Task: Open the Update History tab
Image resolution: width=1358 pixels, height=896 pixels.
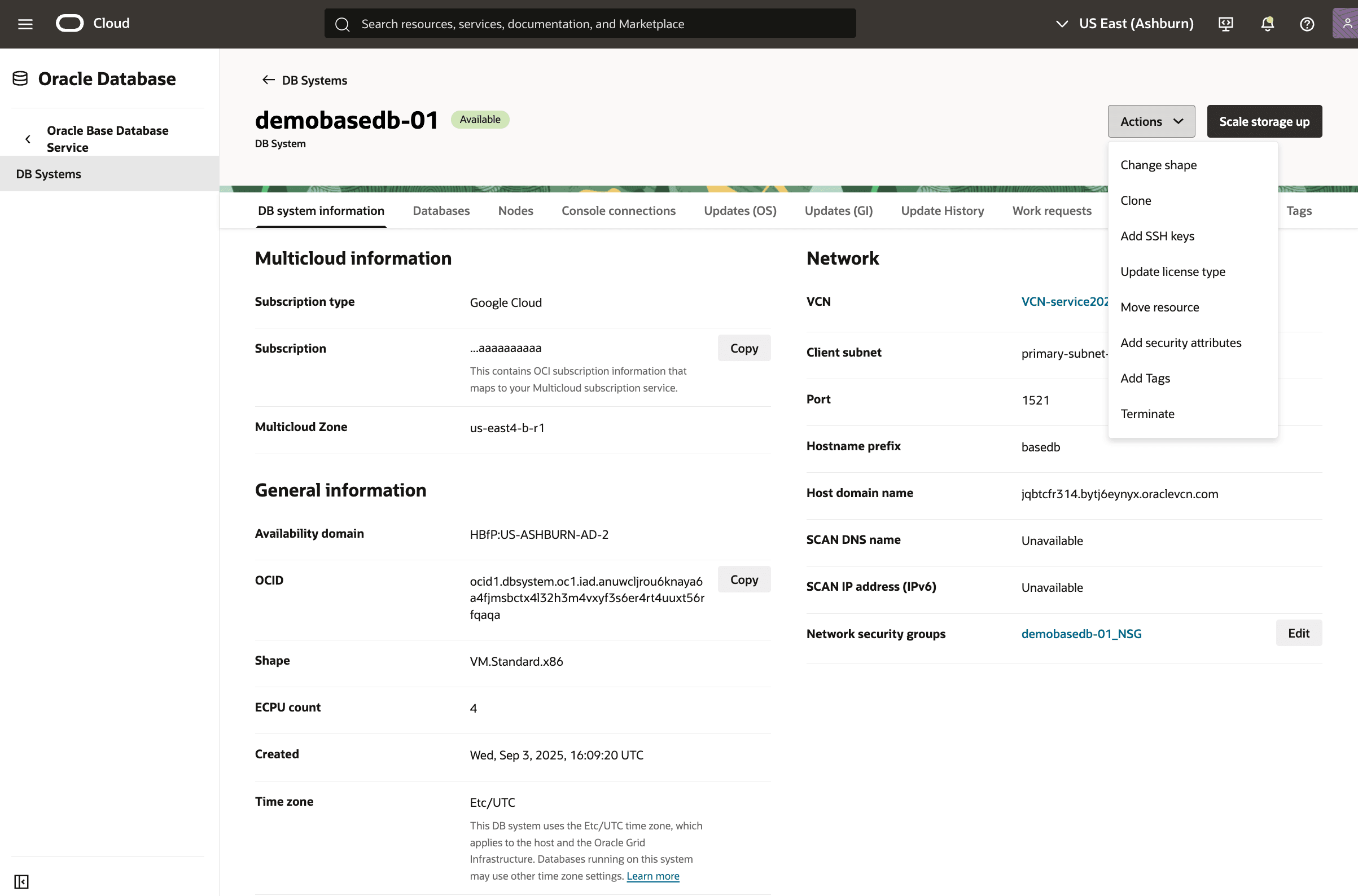Action: tap(942, 210)
